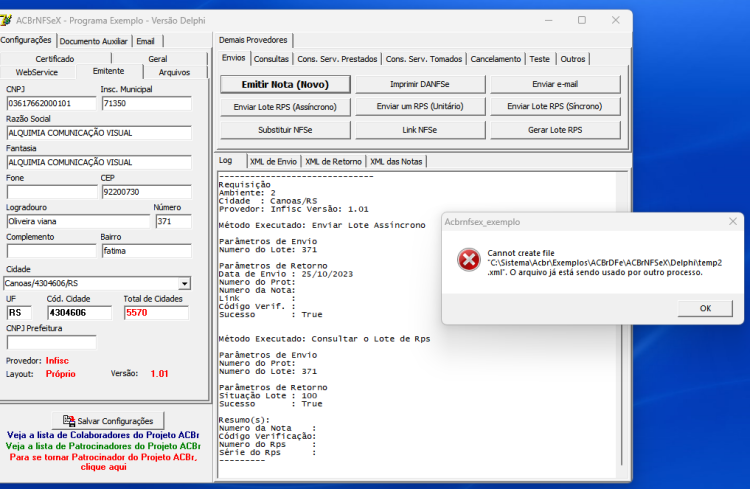Open the Teste tab

coord(540,59)
